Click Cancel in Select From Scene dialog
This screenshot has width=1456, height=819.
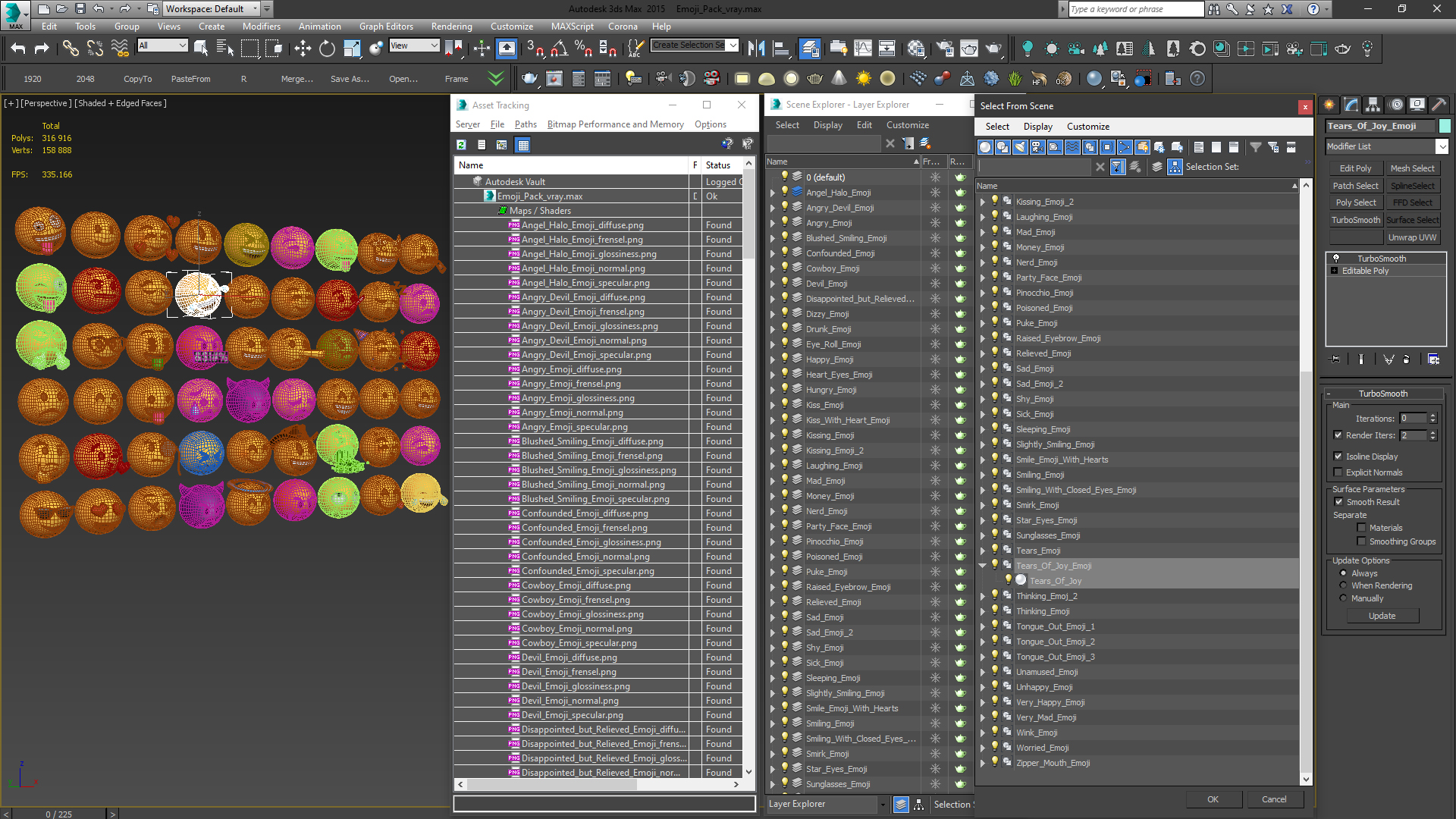[1274, 799]
